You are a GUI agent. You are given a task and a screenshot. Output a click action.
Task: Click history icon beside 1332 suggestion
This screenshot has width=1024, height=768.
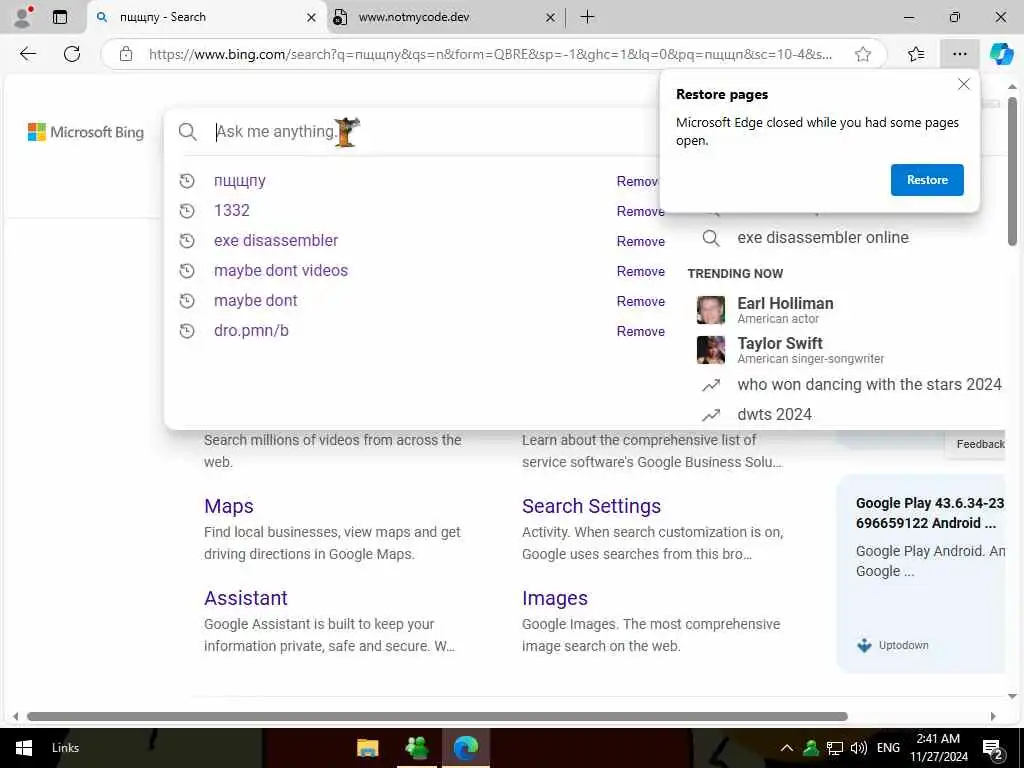point(187,211)
